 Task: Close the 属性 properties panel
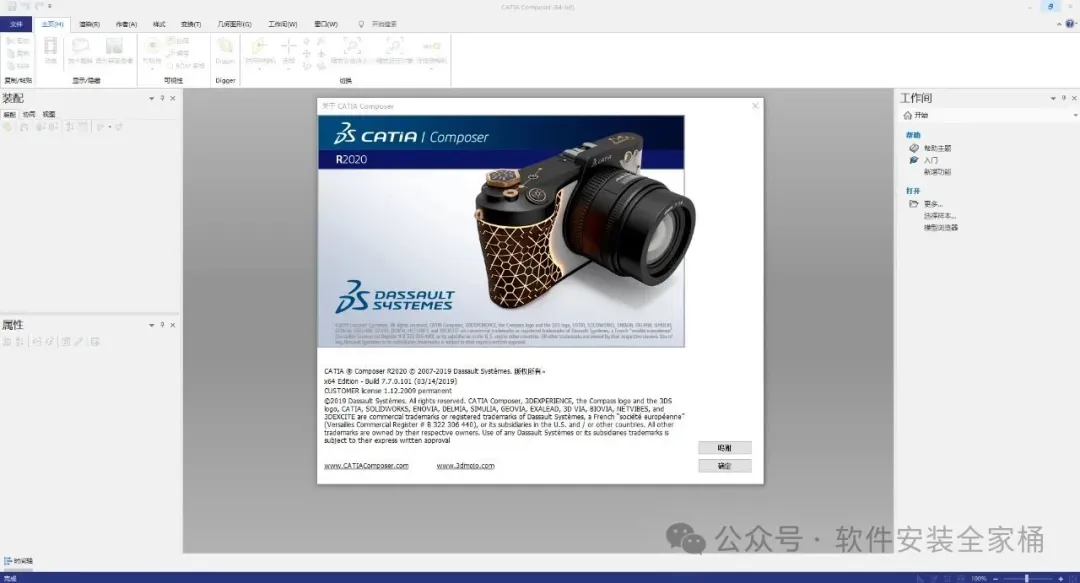[173, 325]
